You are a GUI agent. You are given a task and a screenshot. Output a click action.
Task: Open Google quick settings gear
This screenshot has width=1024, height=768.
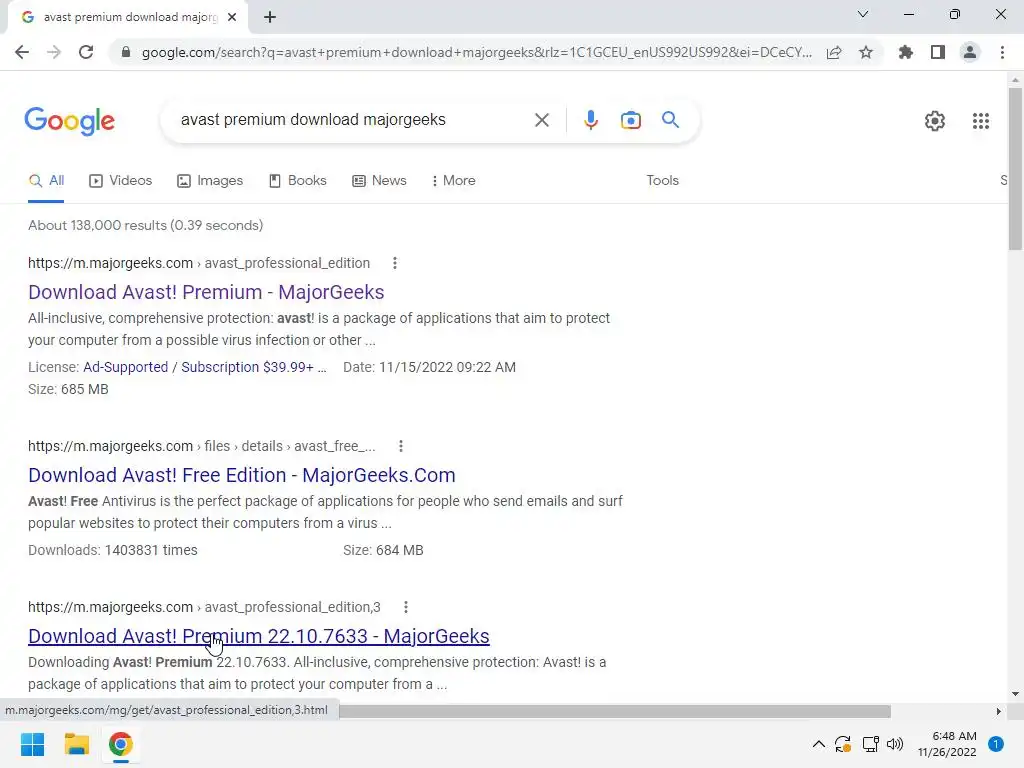pos(935,121)
